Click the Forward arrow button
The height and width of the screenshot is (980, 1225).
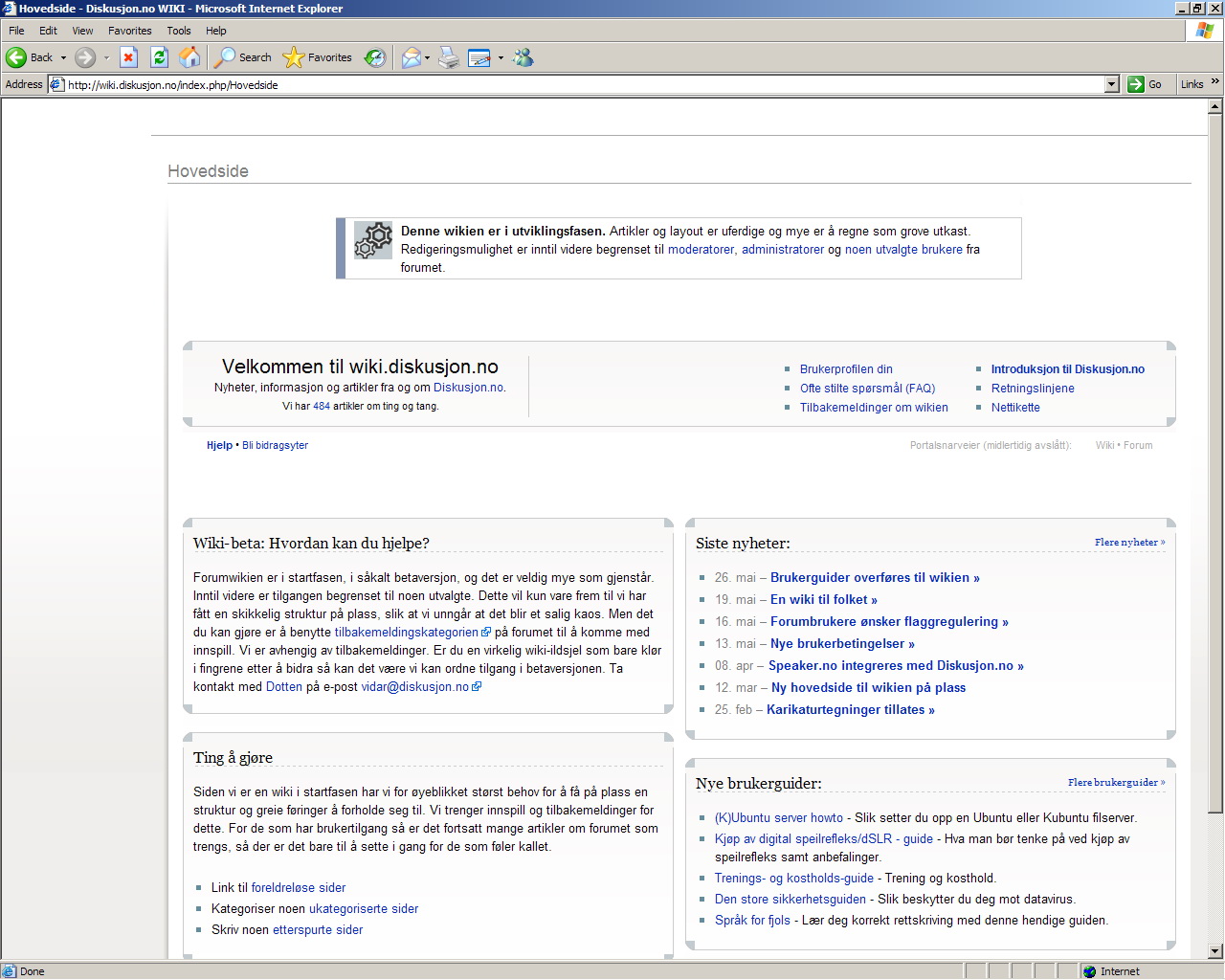(x=85, y=57)
